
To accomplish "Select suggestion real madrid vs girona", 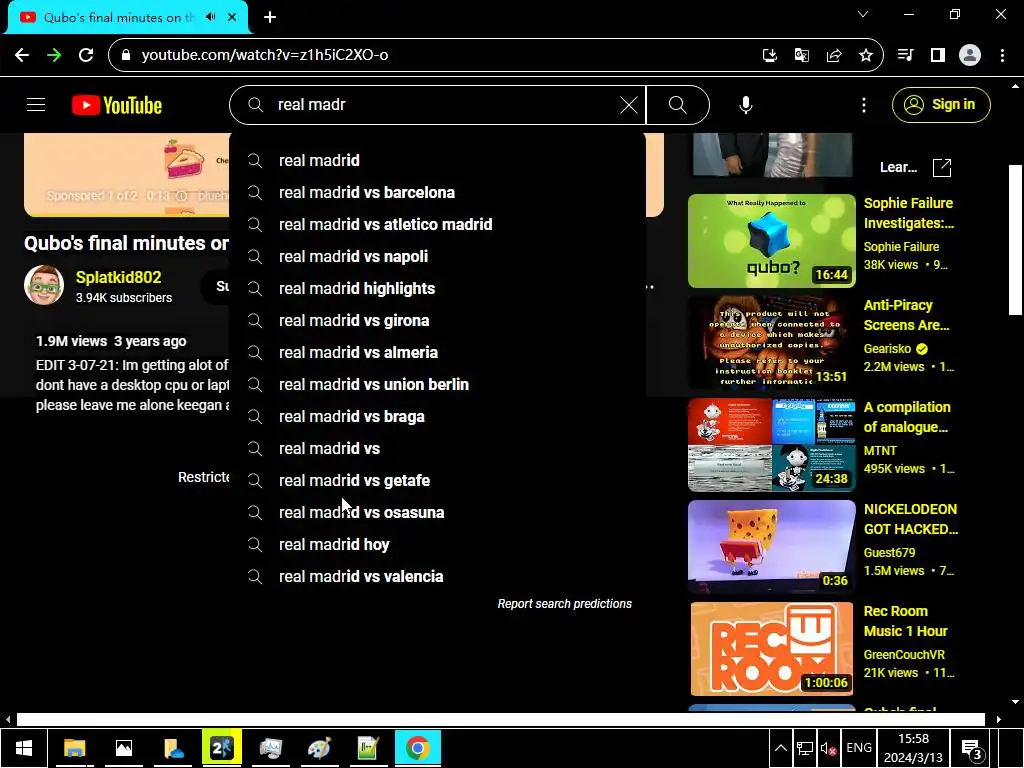I will pyautogui.click(x=437, y=320).
